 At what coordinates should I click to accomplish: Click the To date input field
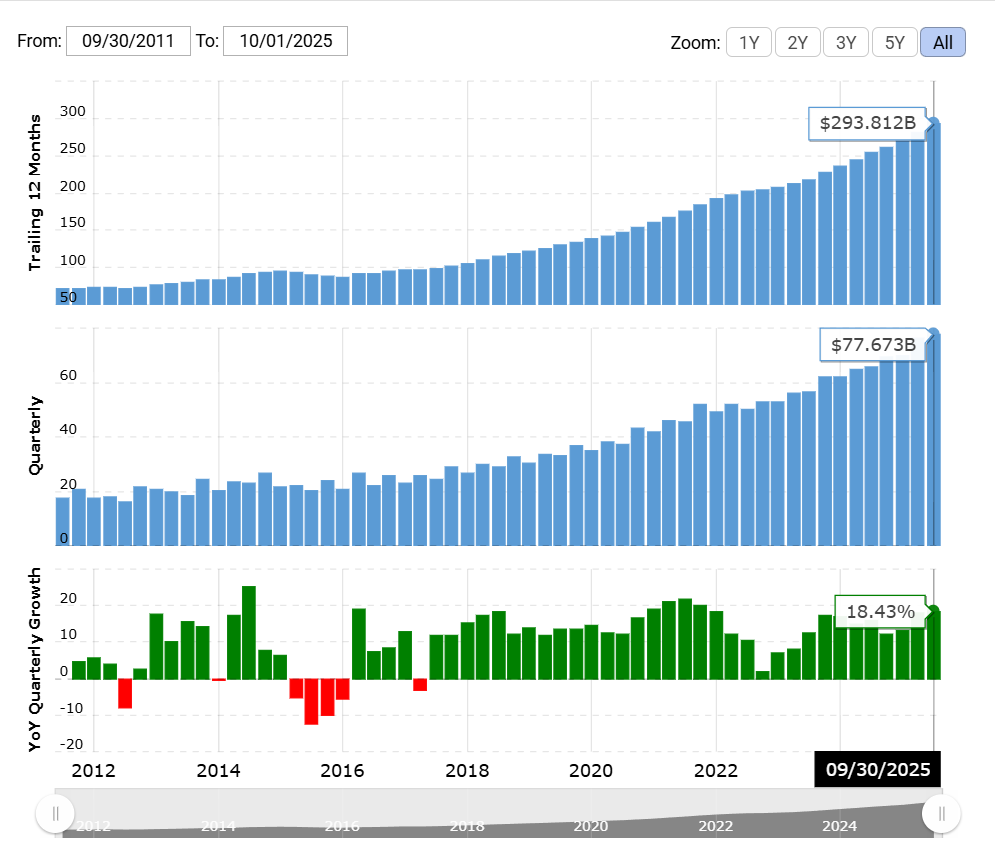pyautogui.click(x=285, y=41)
